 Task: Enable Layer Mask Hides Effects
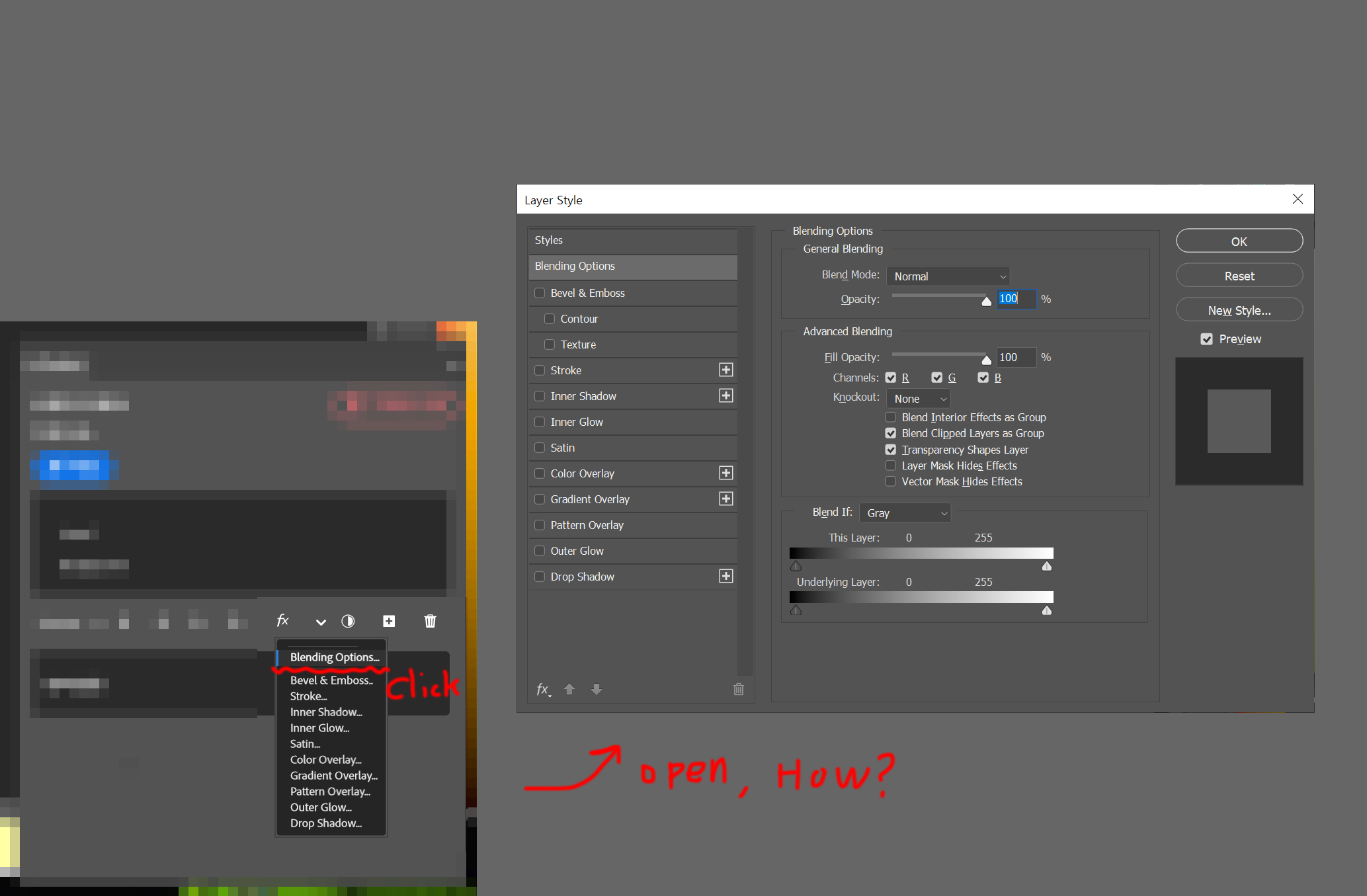pos(891,466)
